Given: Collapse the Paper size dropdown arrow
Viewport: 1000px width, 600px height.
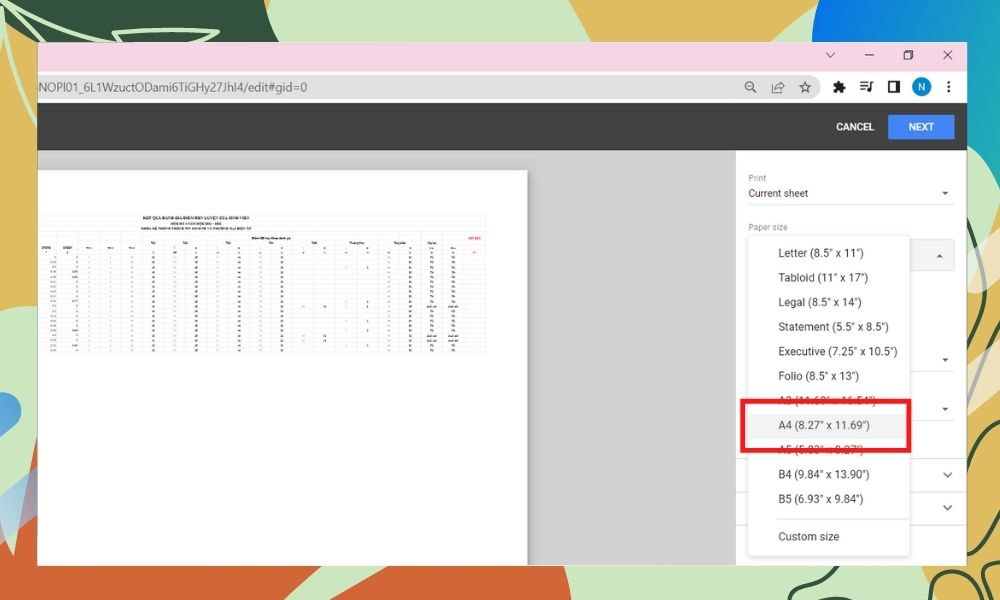Looking at the screenshot, I should point(939,256).
